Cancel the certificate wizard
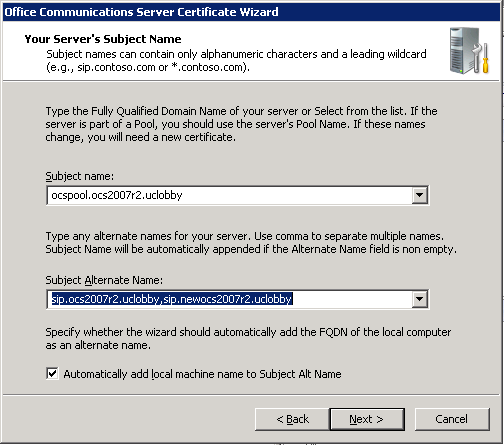Image resolution: width=504 pixels, height=445 pixels. point(452,419)
